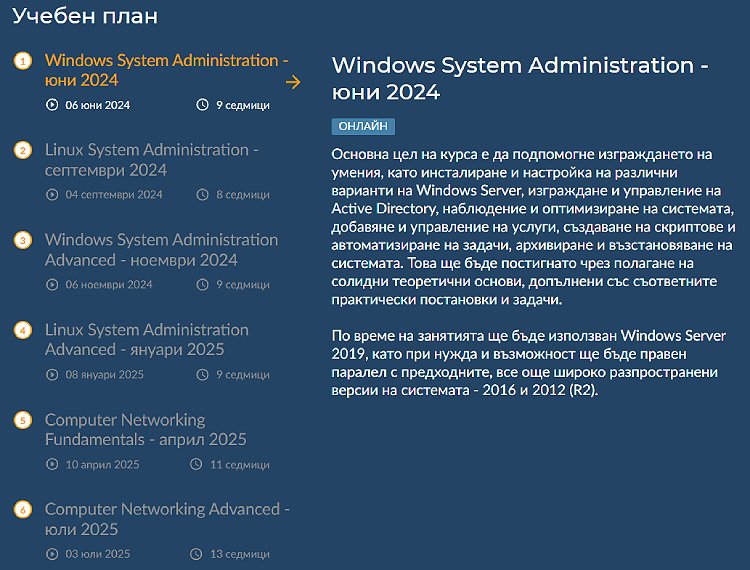The height and width of the screenshot is (570, 750).
Task: Click the number 6 circle badge
Action: tap(22, 510)
